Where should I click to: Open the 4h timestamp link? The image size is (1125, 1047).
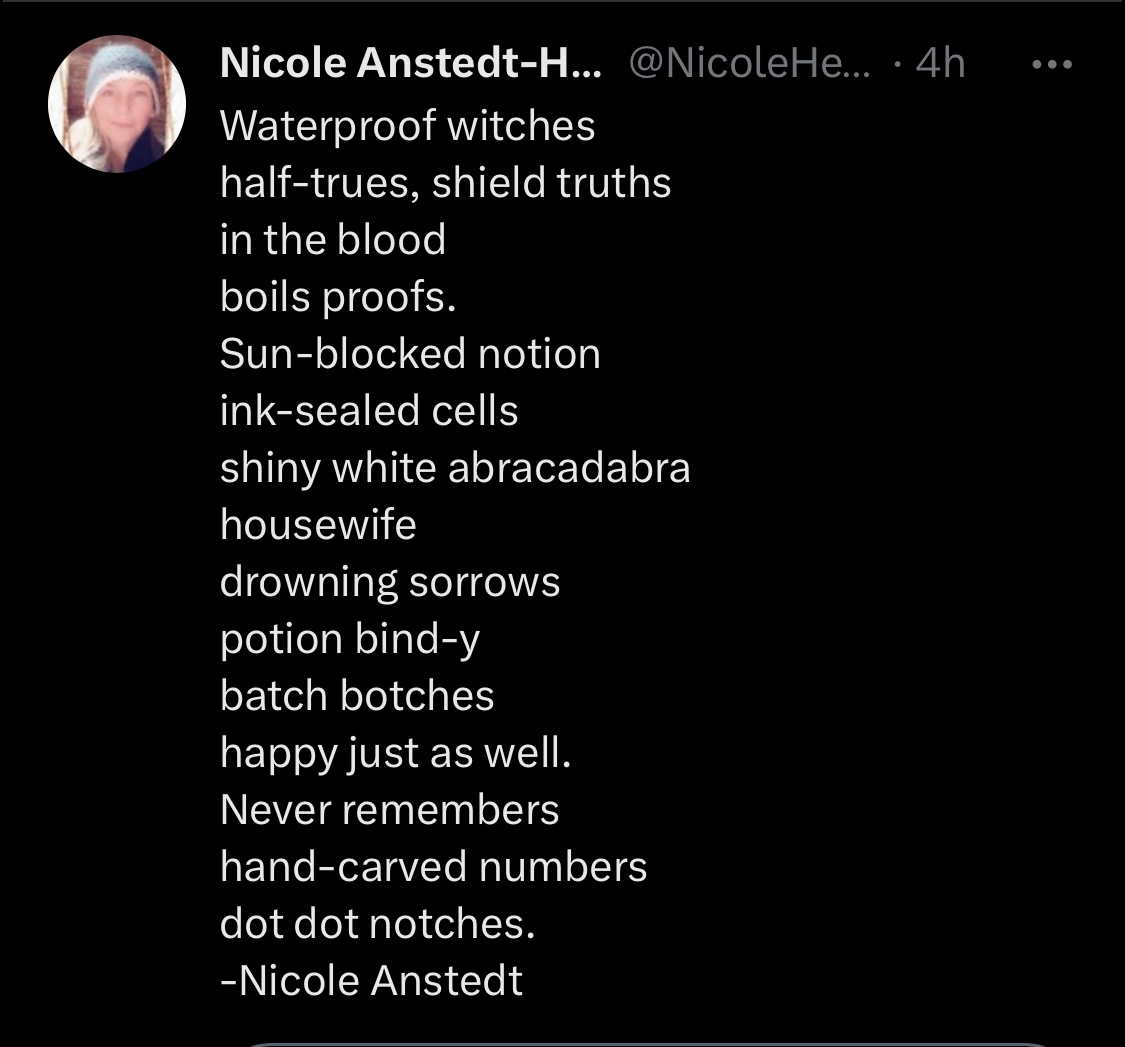pyautogui.click(x=940, y=65)
